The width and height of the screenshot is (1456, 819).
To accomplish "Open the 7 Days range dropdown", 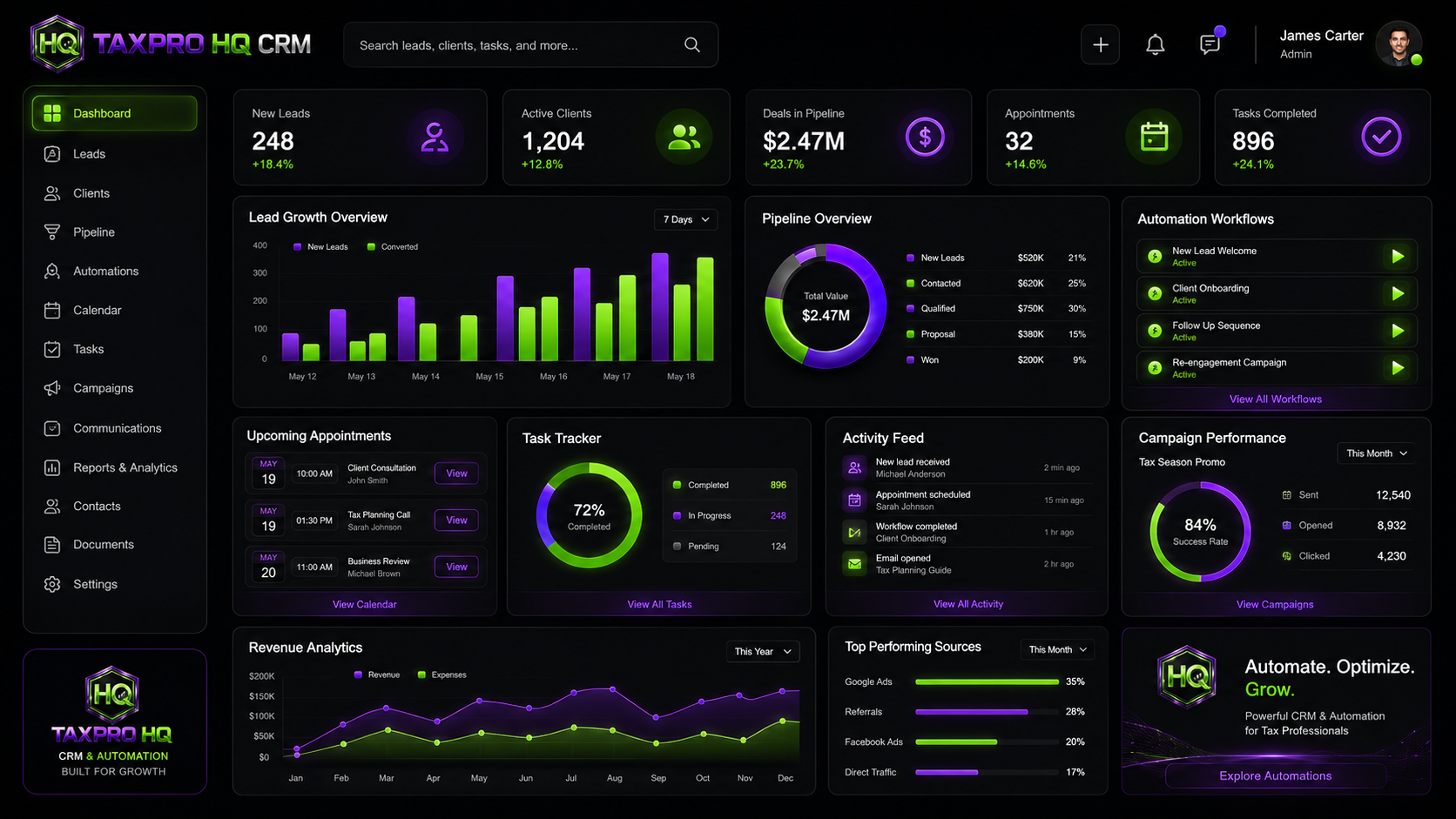I will (x=686, y=219).
